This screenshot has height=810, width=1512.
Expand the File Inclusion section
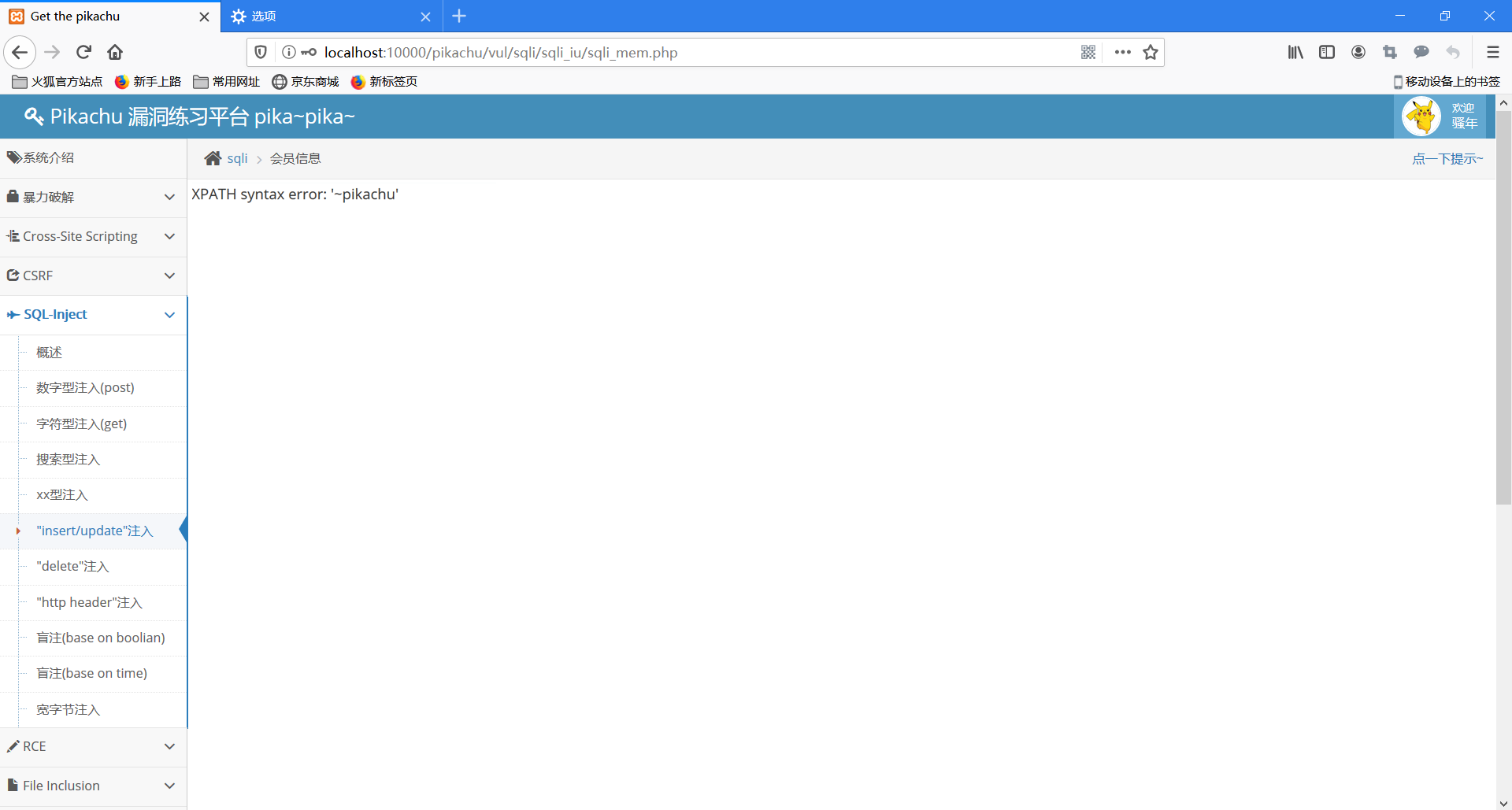coord(93,786)
